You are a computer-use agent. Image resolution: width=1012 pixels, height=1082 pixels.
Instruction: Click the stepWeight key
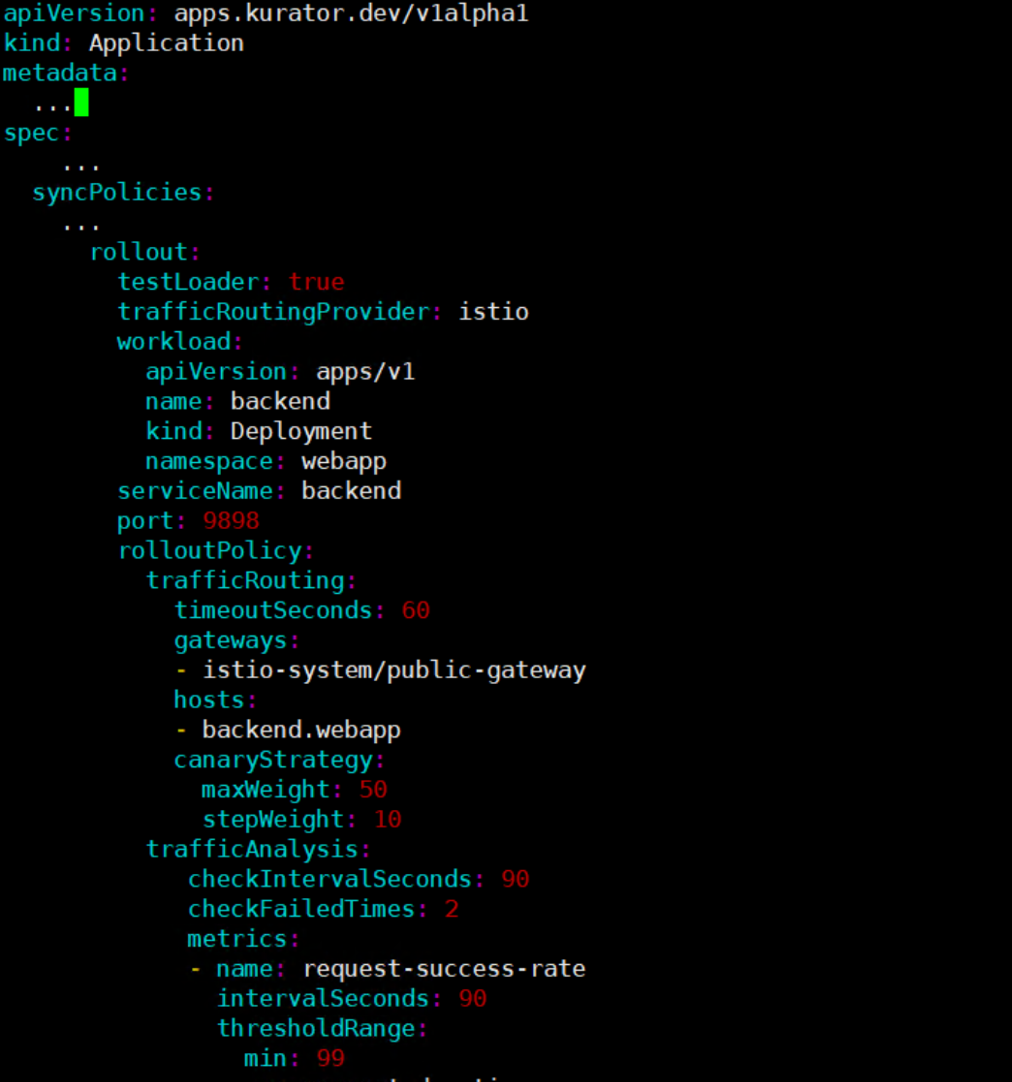[273, 818]
